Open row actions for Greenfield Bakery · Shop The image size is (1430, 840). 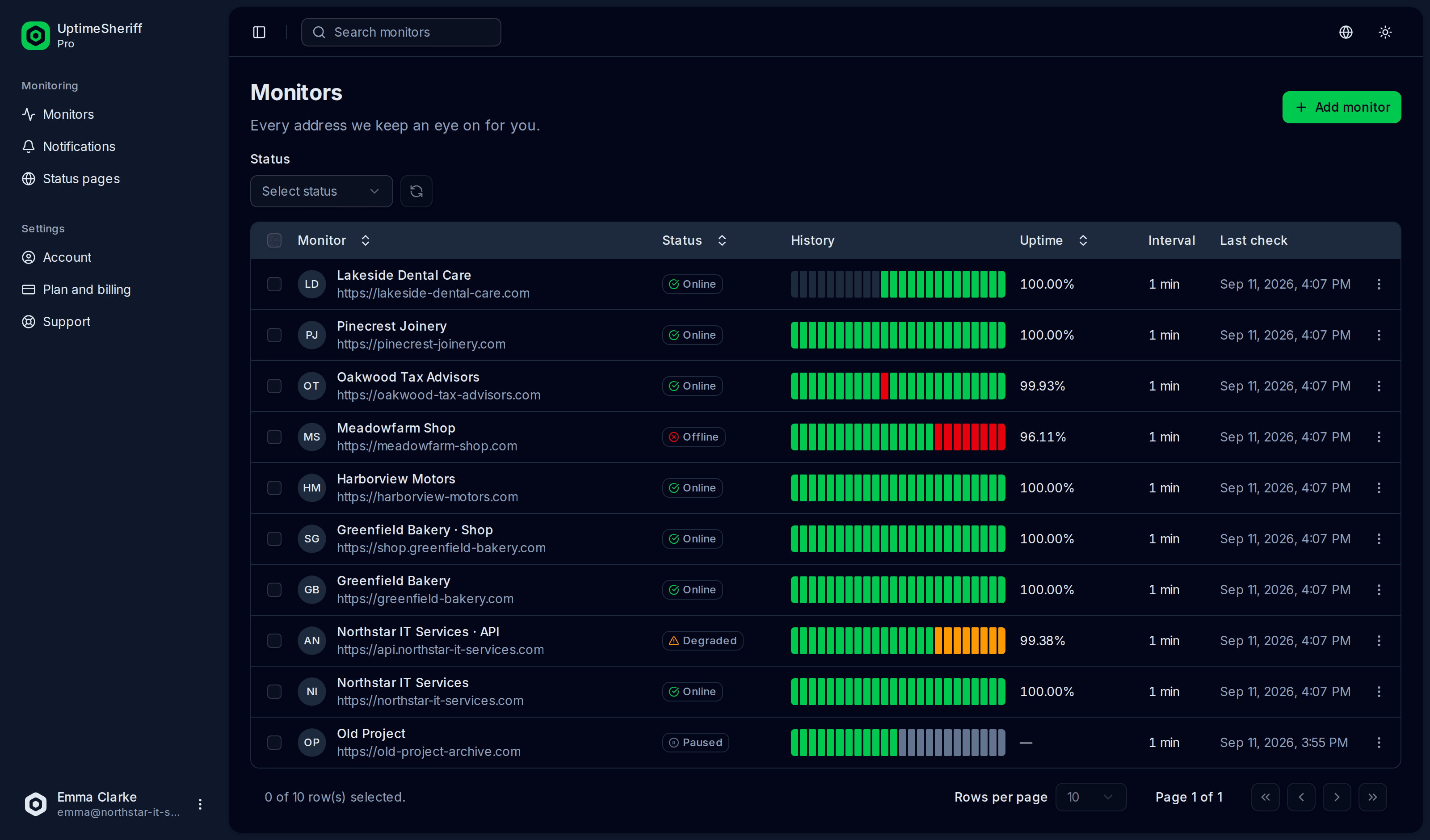[x=1379, y=538]
